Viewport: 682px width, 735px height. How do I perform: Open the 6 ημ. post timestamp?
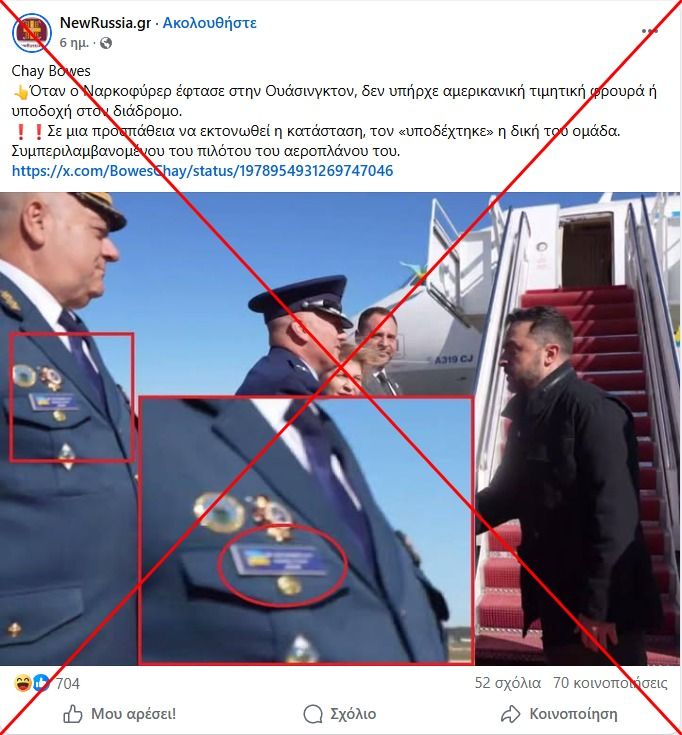(74, 43)
